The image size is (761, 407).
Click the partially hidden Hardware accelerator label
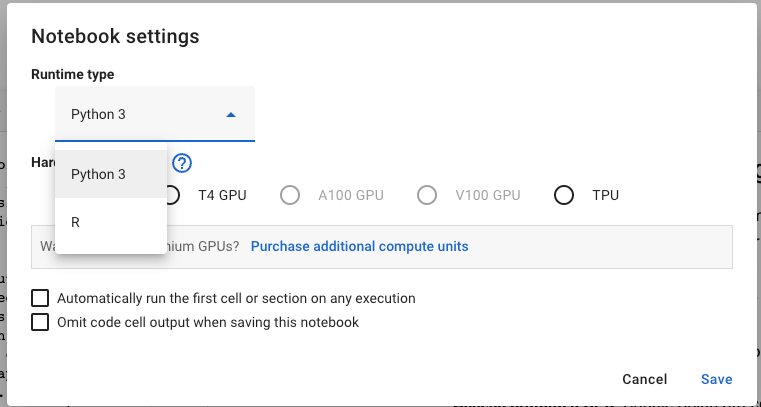click(x=42, y=163)
